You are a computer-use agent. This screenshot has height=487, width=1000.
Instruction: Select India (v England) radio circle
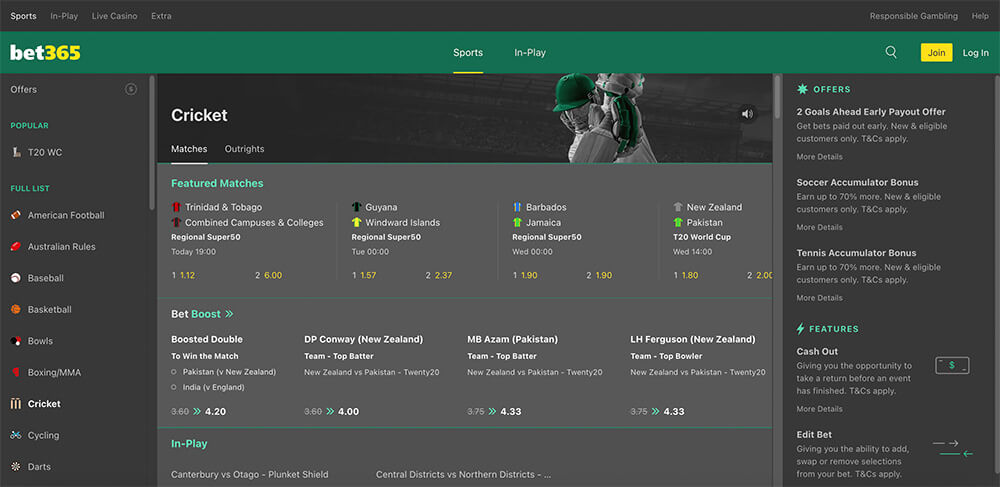tap(174, 387)
